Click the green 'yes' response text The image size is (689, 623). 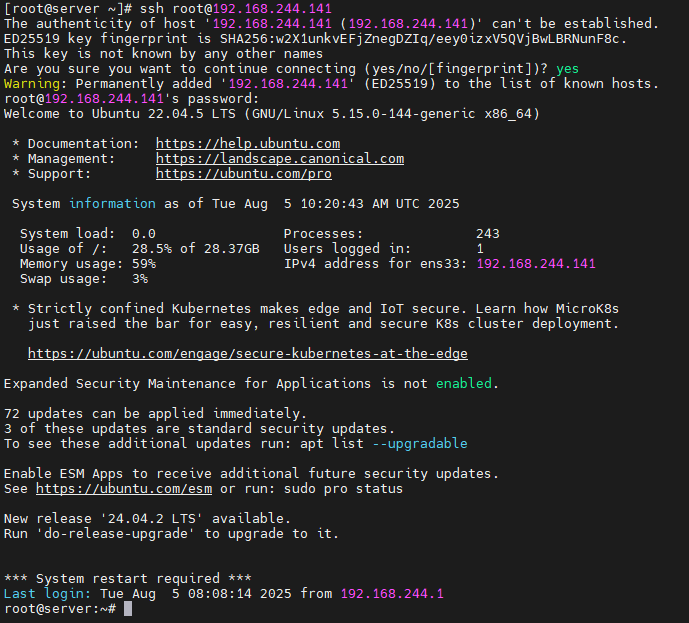(567, 69)
